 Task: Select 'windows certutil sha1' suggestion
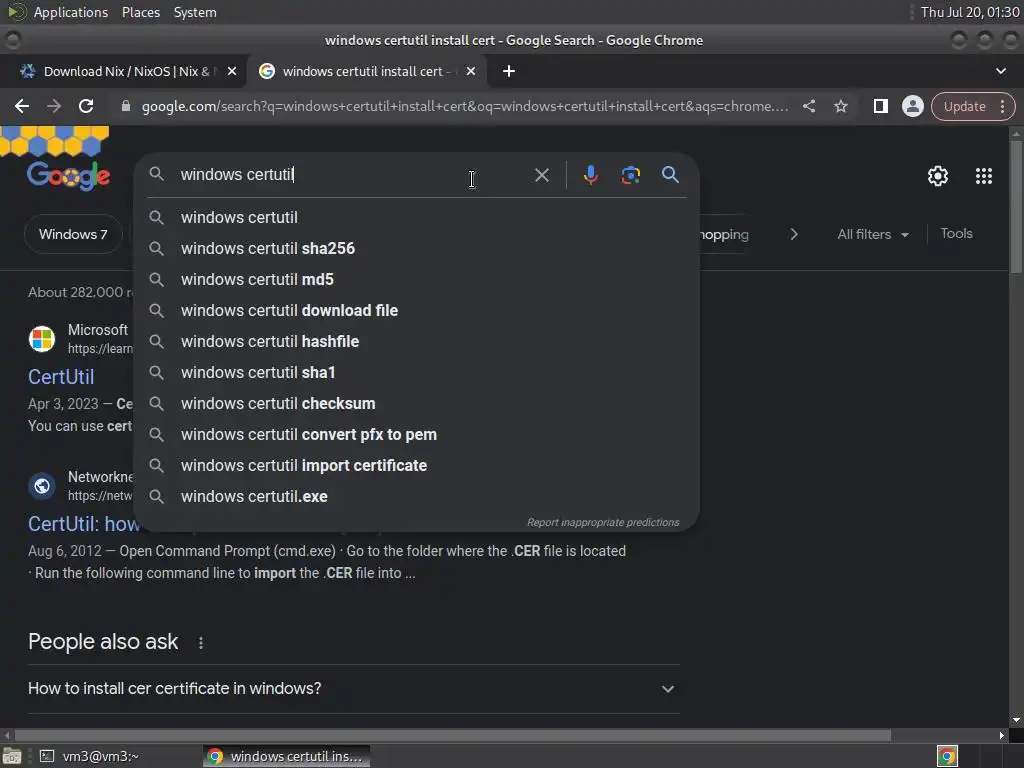pos(417,373)
